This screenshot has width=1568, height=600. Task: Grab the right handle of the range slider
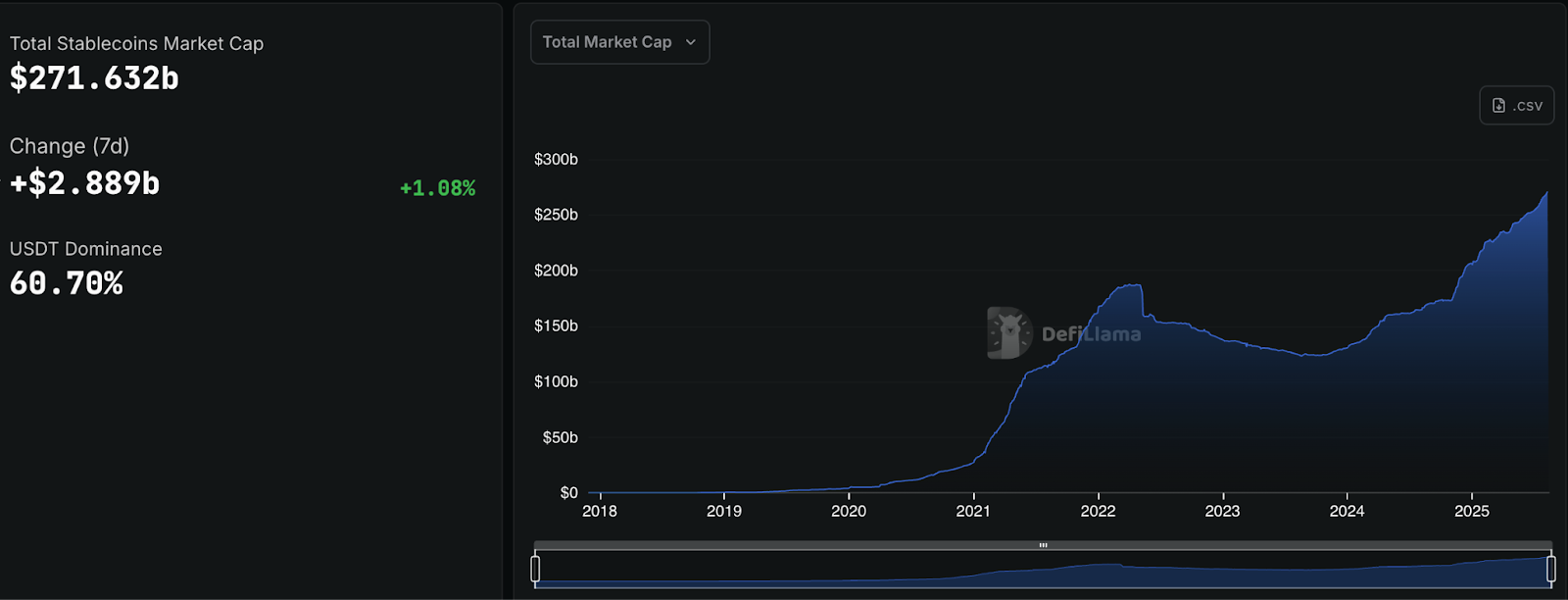coord(1551,569)
